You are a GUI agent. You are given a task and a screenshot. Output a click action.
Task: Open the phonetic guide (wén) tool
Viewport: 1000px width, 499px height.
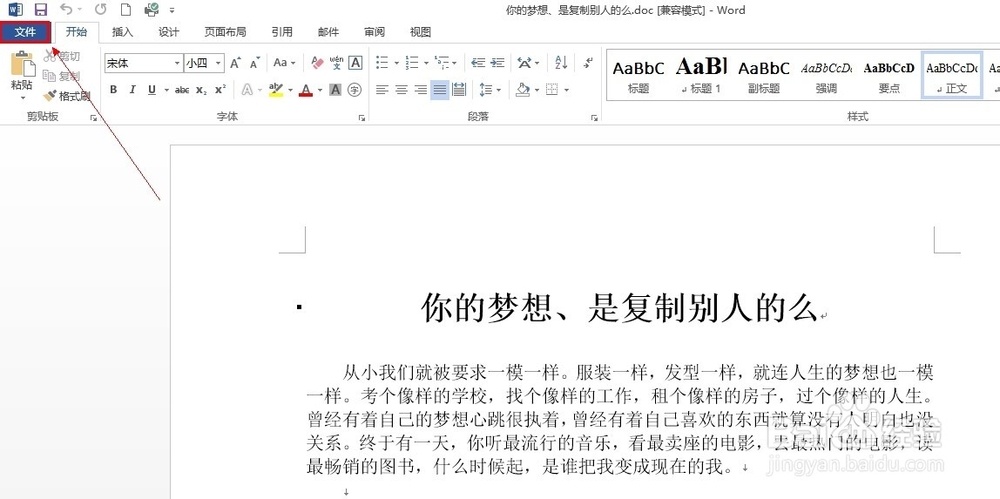point(336,63)
